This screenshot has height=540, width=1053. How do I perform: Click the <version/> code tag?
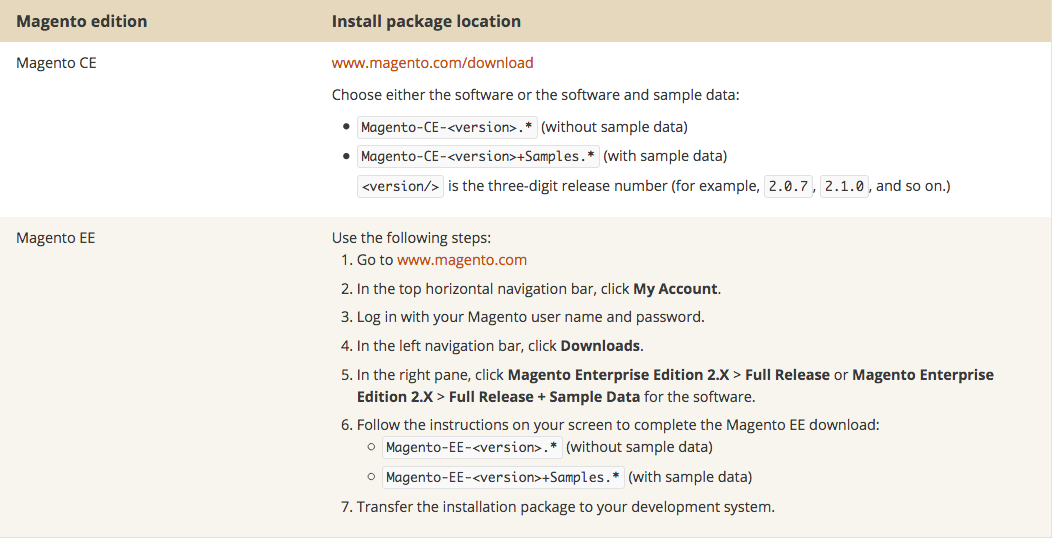(400, 186)
